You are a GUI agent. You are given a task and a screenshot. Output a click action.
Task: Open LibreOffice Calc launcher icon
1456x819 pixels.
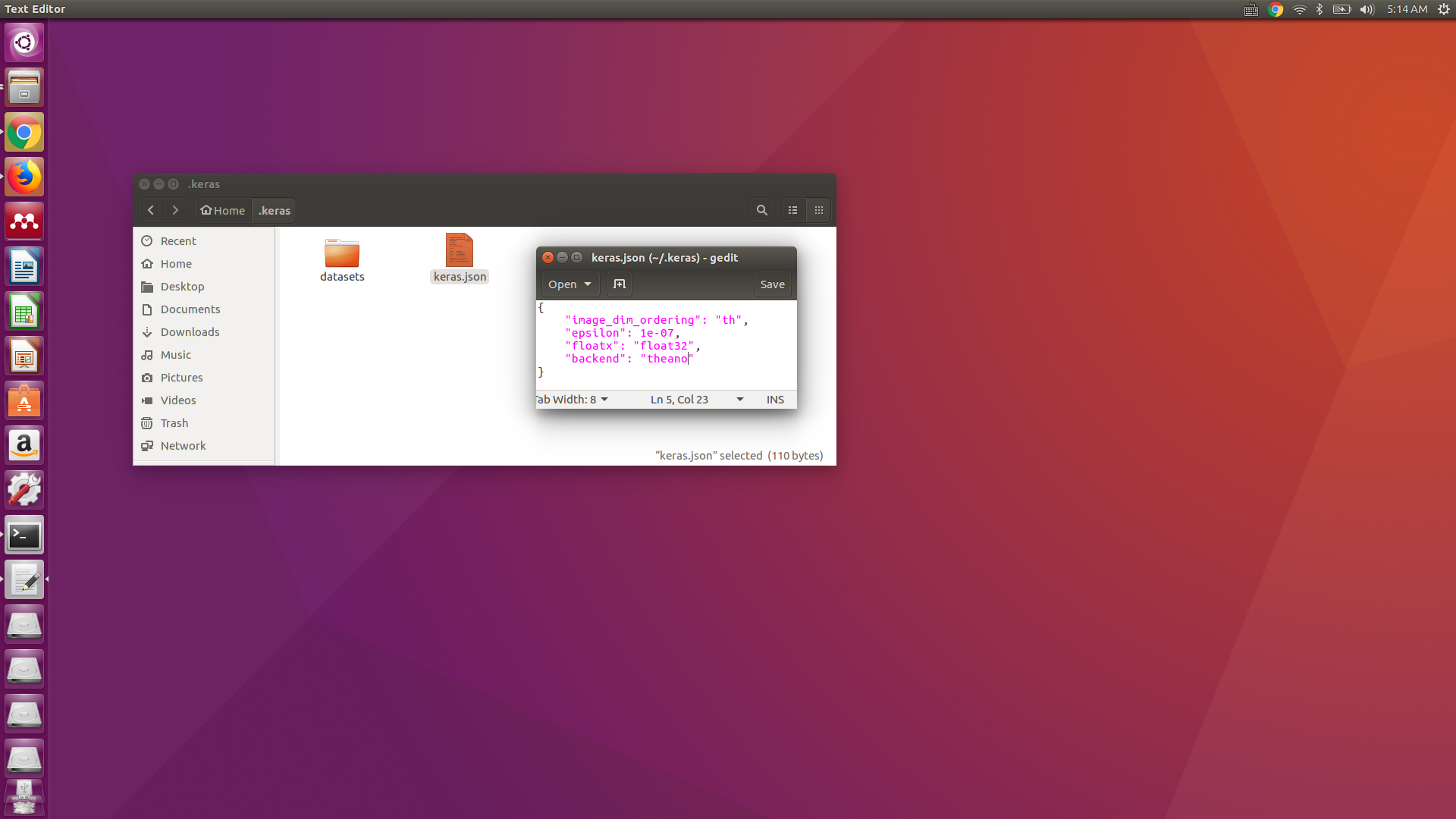24,311
